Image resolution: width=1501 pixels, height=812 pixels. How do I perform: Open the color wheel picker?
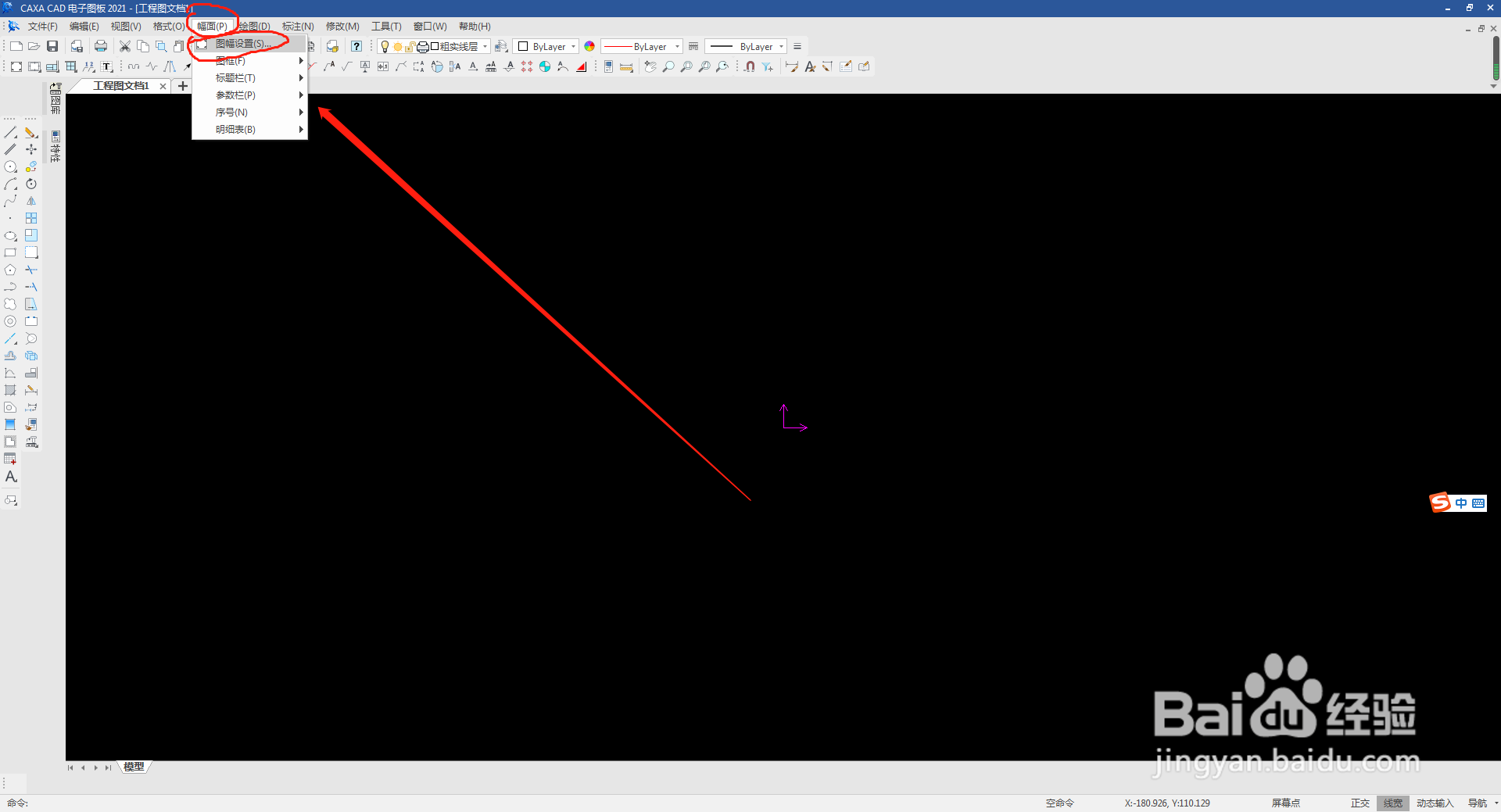coord(589,47)
